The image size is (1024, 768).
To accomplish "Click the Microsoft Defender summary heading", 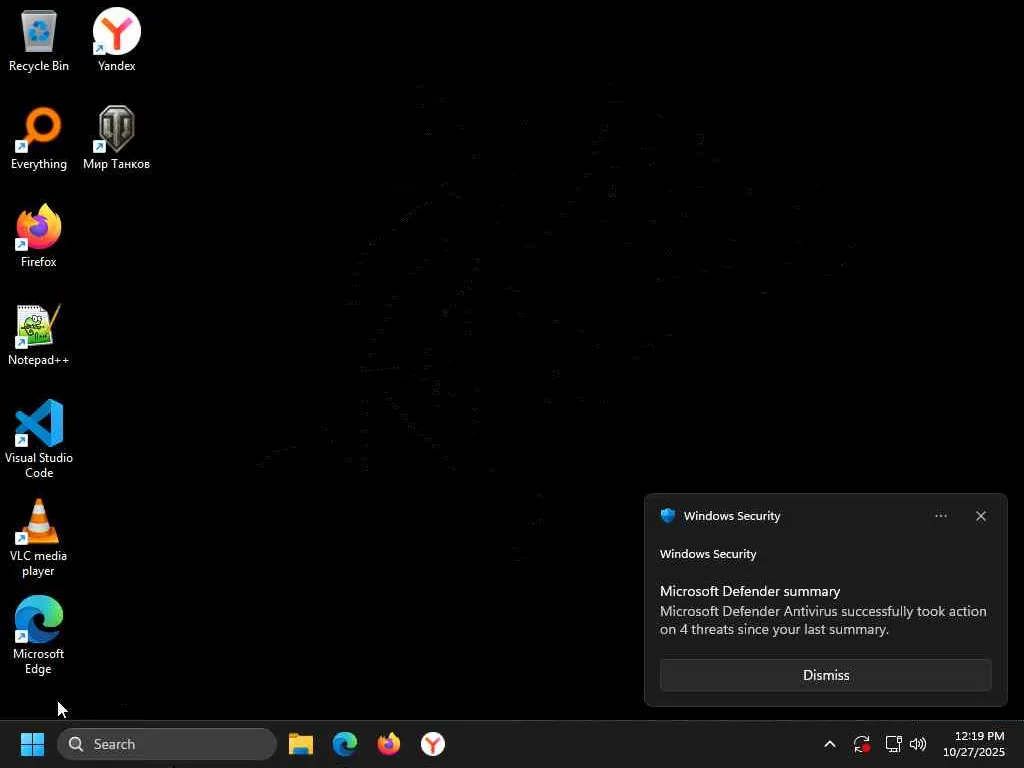I will coord(750,591).
